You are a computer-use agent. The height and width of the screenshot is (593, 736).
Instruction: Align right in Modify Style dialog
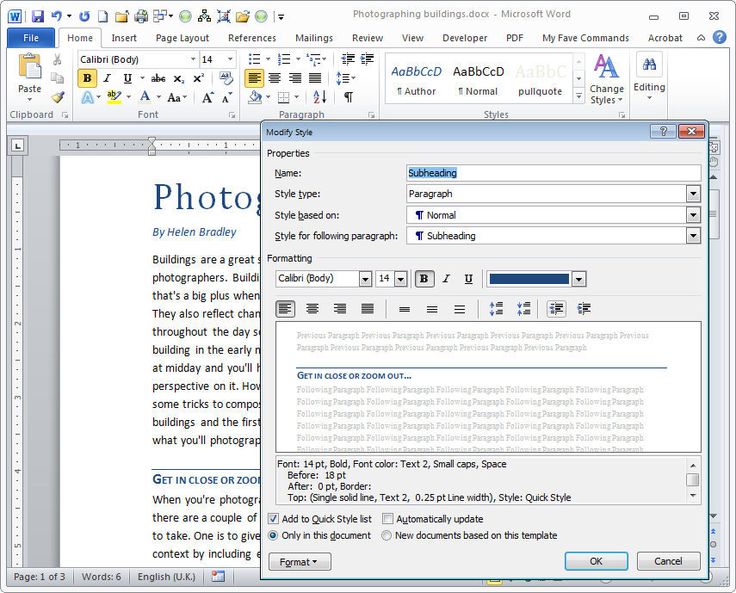coord(339,308)
